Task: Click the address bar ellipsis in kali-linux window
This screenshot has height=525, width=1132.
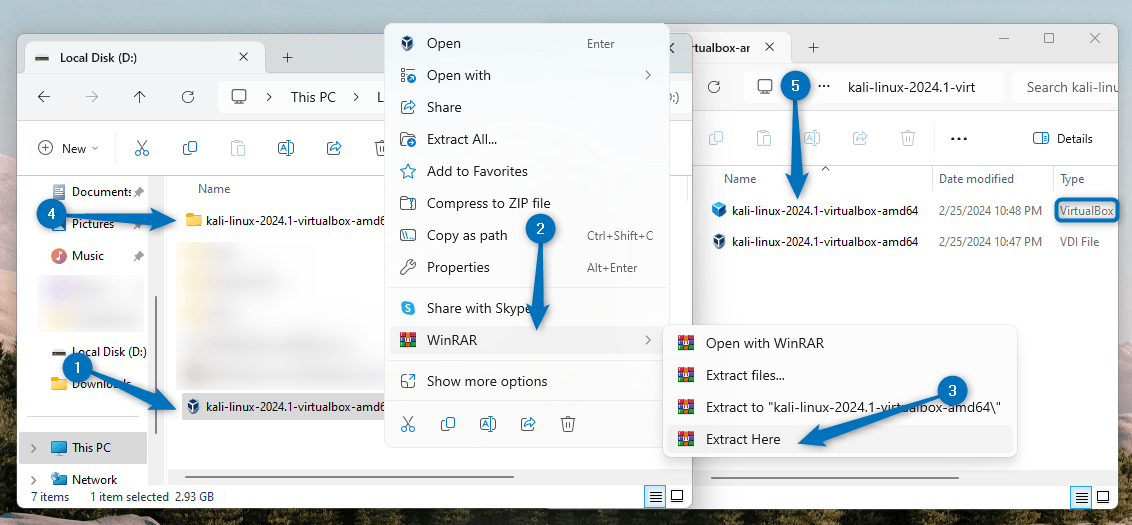Action: (823, 87)
